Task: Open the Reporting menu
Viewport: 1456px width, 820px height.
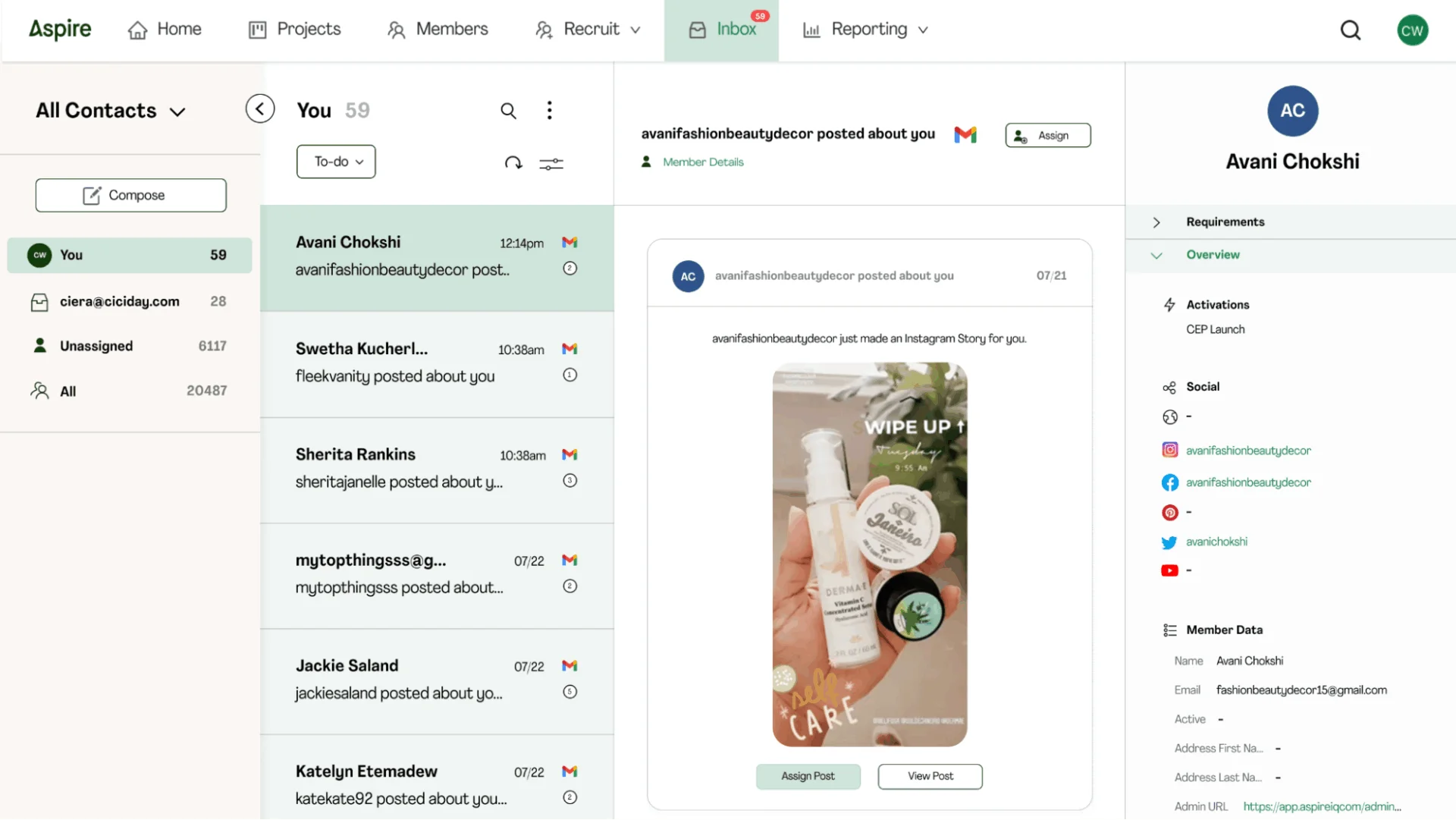Action: tap(864, 30)
